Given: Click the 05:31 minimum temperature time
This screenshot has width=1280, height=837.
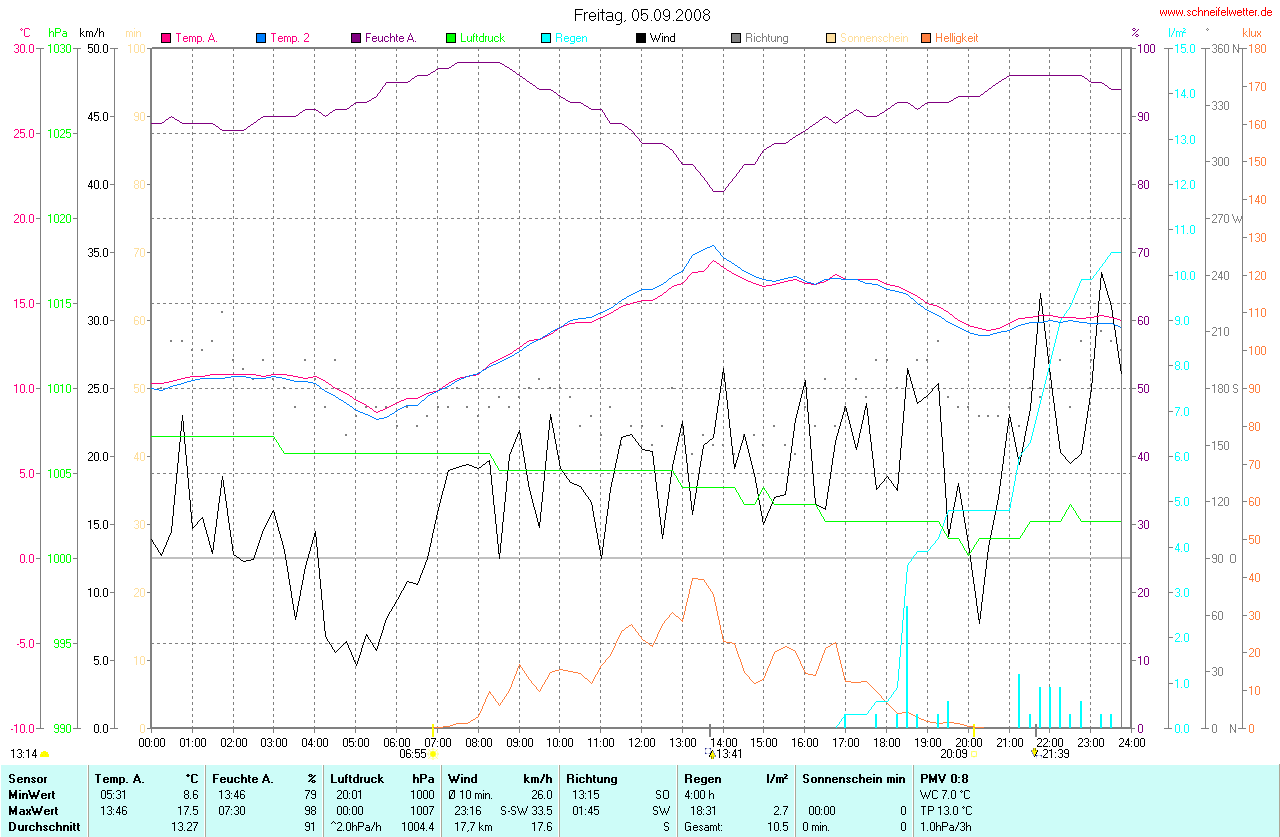Looking at the screenshot, I should [x=114, y=795].
